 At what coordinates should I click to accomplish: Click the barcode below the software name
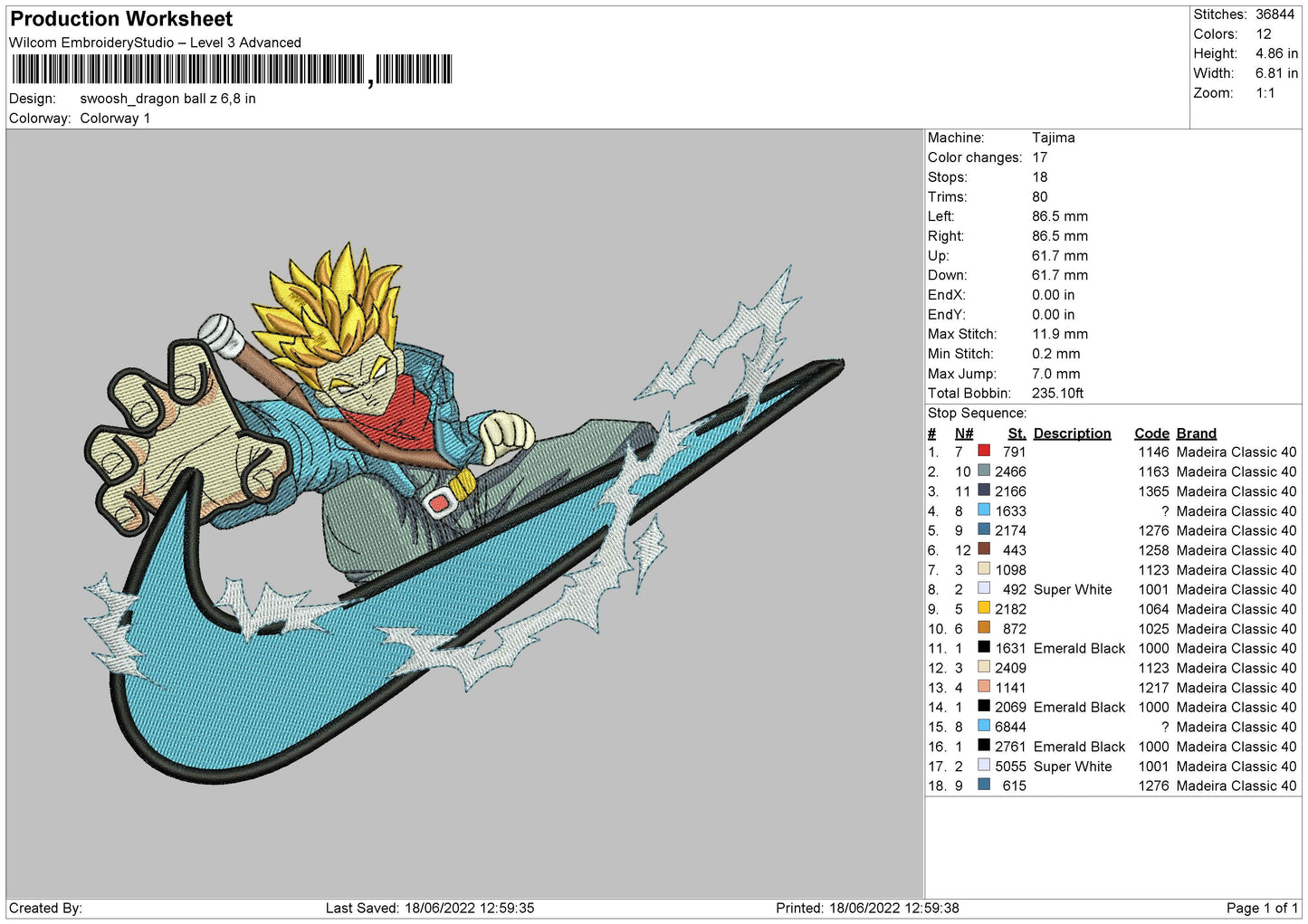tap(231, 70)
